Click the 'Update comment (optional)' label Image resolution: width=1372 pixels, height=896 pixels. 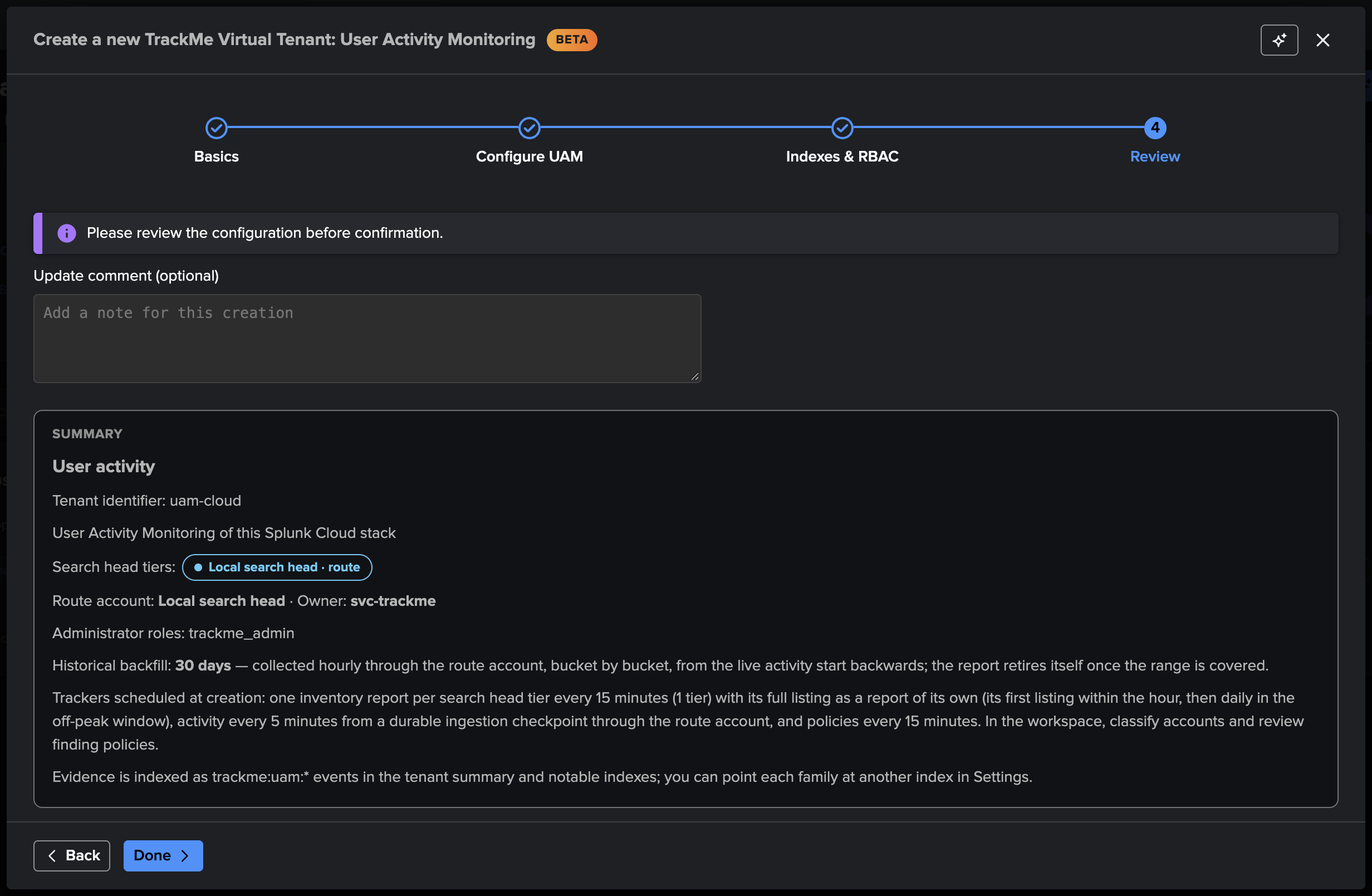coord(126,276)
